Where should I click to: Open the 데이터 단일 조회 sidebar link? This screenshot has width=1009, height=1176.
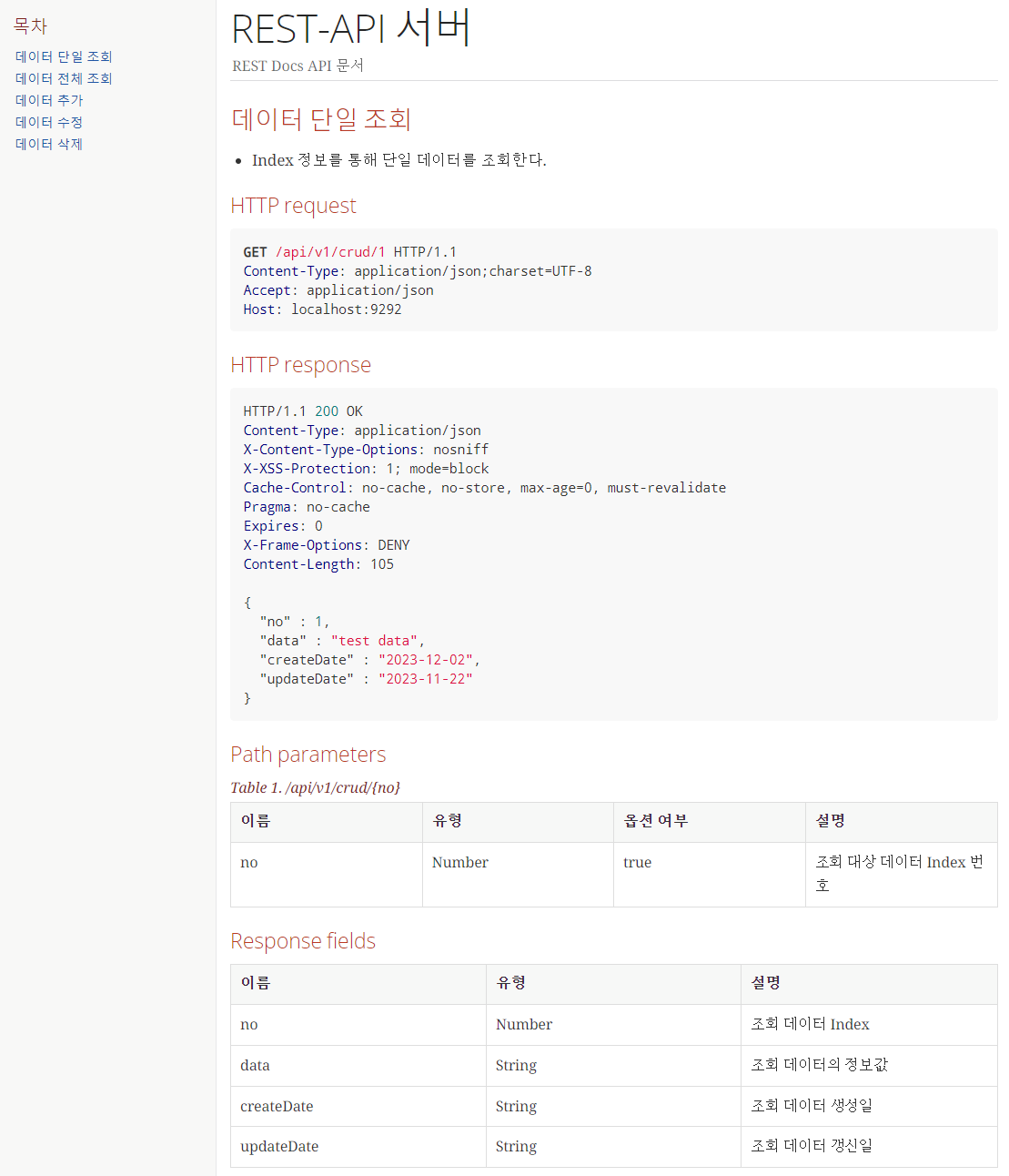click(64, 56)
